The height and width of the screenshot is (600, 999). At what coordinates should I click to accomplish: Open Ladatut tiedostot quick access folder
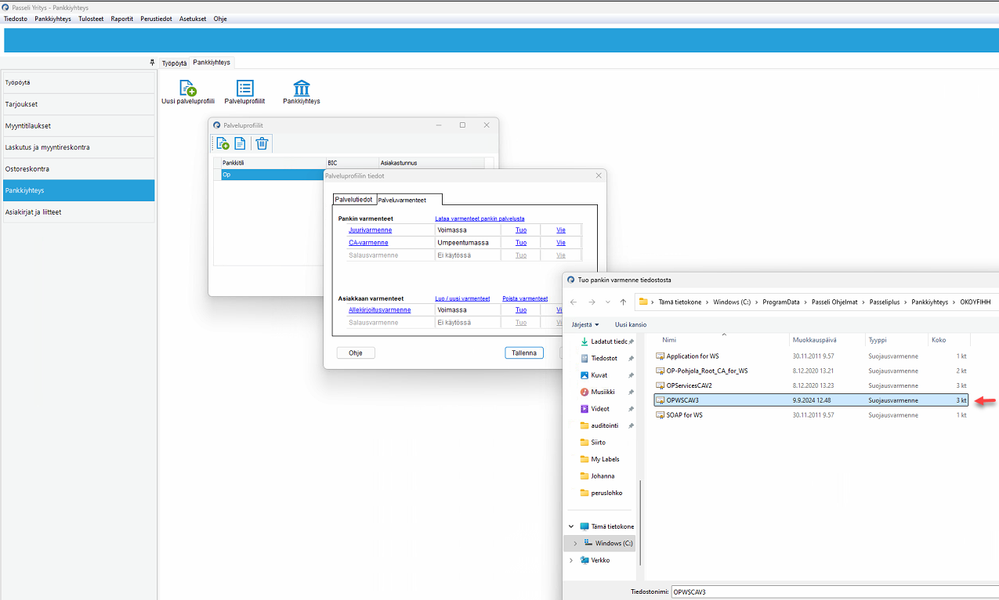pyautogui.click(x=607, y=341)
